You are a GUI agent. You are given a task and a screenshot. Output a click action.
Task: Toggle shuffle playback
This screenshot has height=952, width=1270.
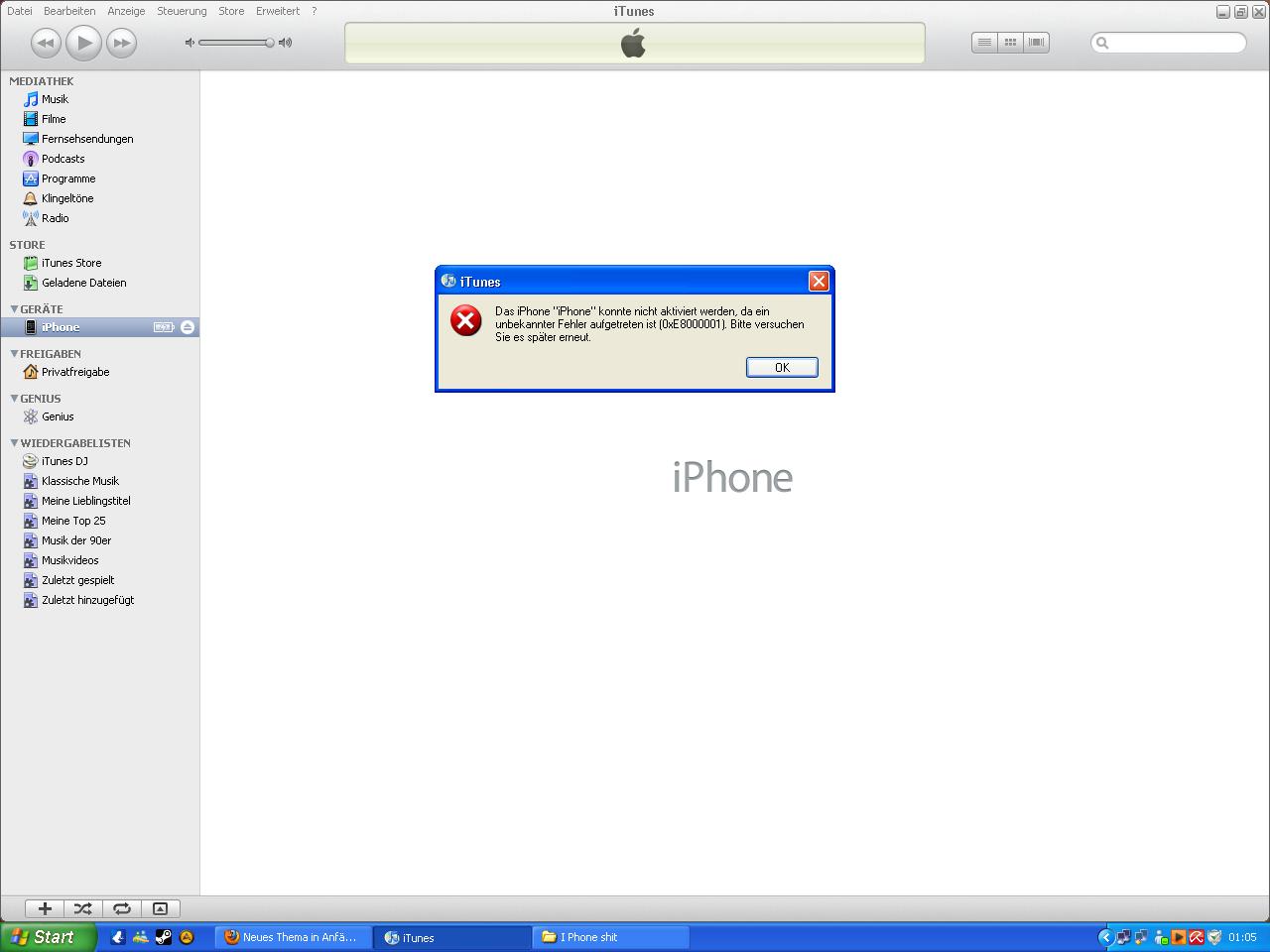[x=83, y=908]
